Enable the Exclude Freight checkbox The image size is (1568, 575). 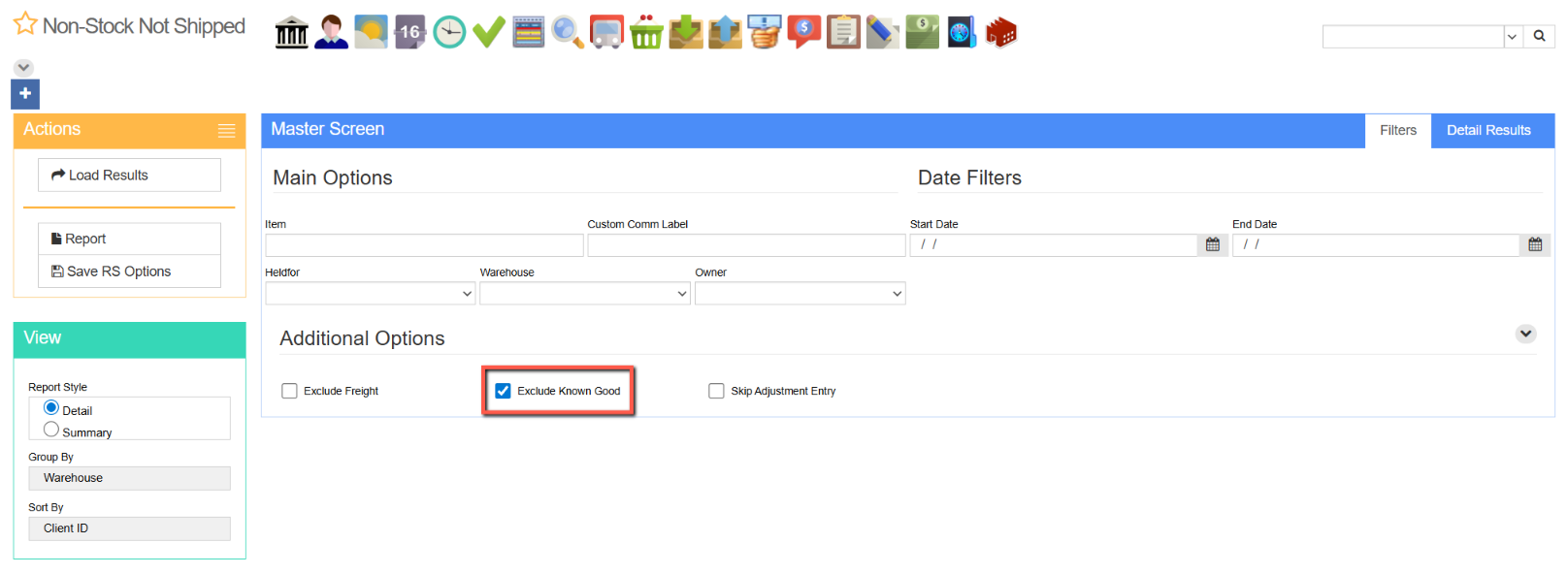click(x=289, y=391)
